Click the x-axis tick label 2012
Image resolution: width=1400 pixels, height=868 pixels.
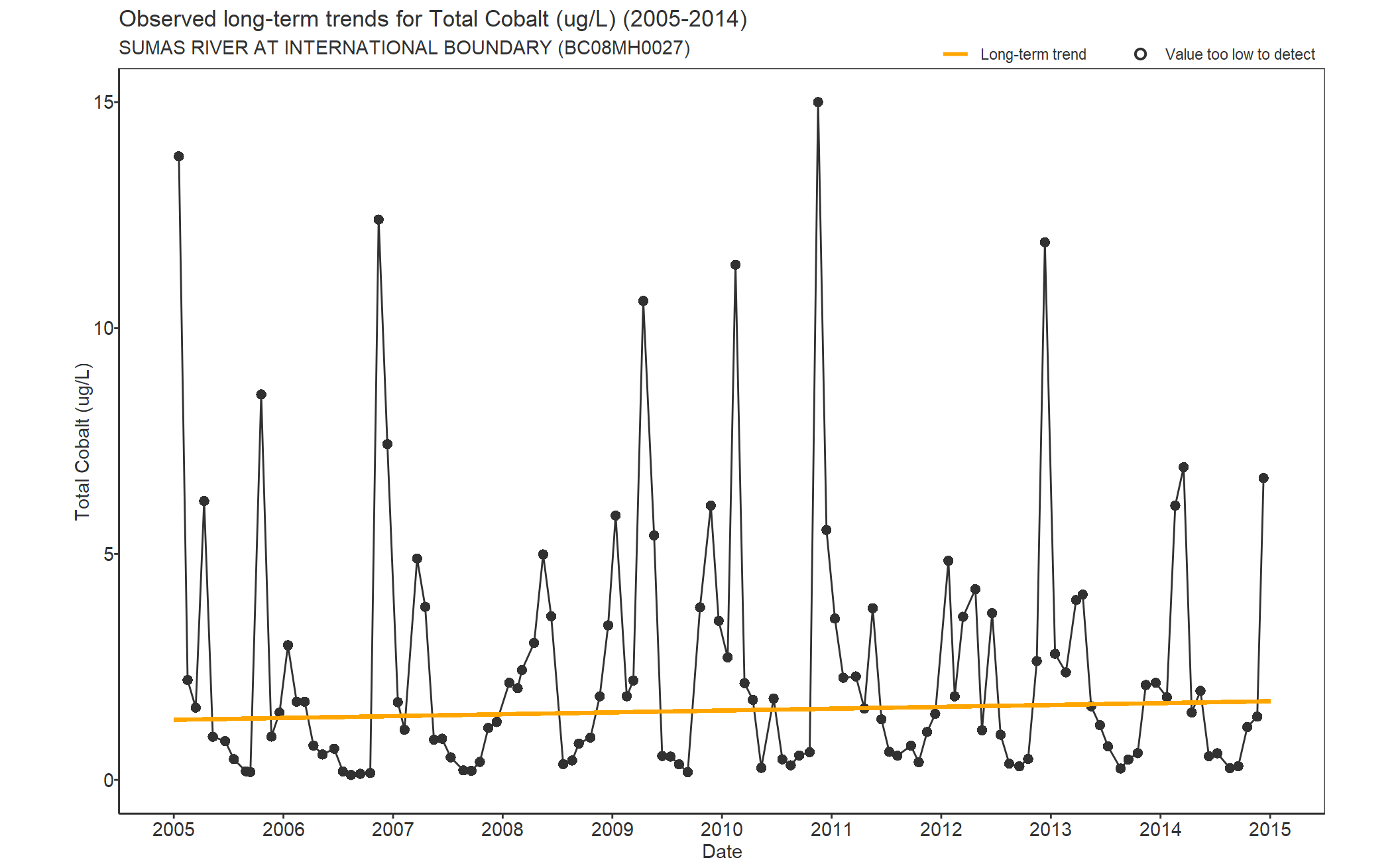941,830
